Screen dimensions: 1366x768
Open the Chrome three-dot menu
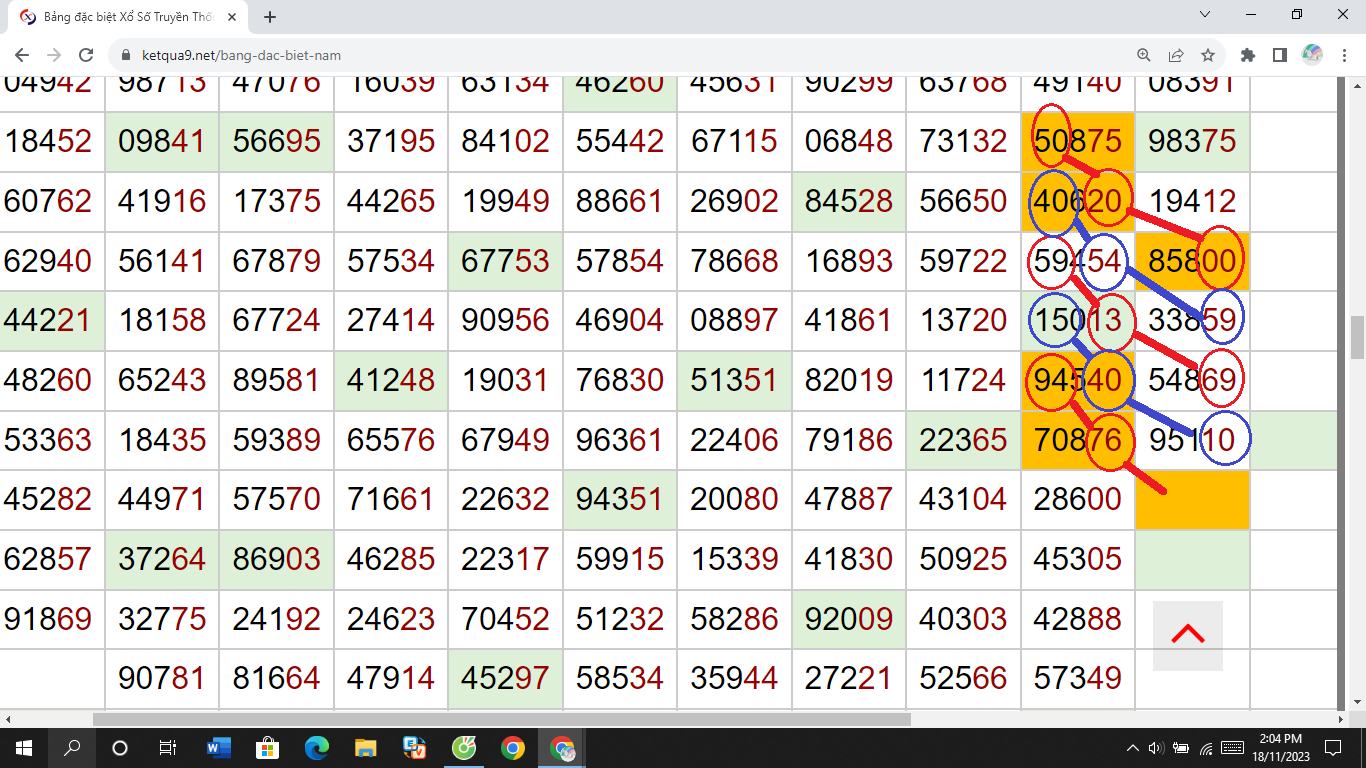(1343, 55)
